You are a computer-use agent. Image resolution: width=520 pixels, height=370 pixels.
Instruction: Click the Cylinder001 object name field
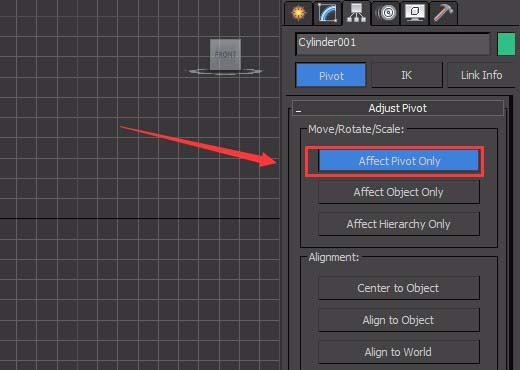[x=393, y=44]
